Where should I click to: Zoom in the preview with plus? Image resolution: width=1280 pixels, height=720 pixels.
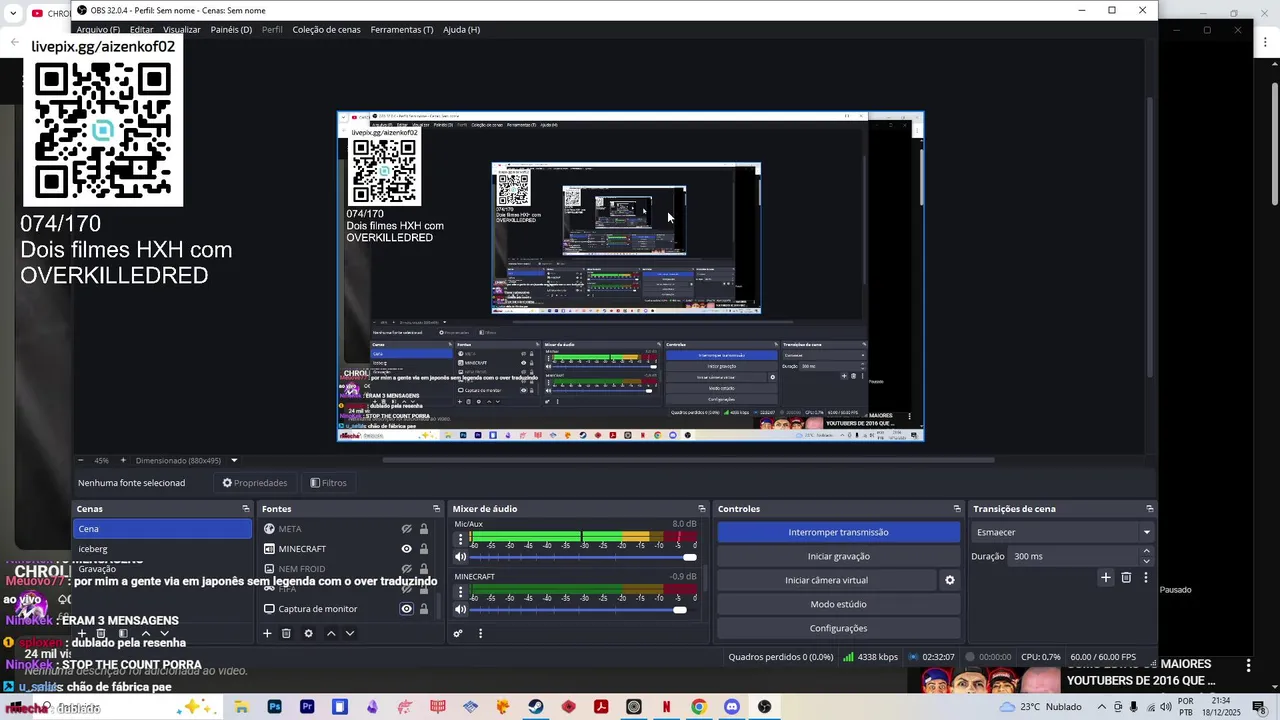(123, 460)
